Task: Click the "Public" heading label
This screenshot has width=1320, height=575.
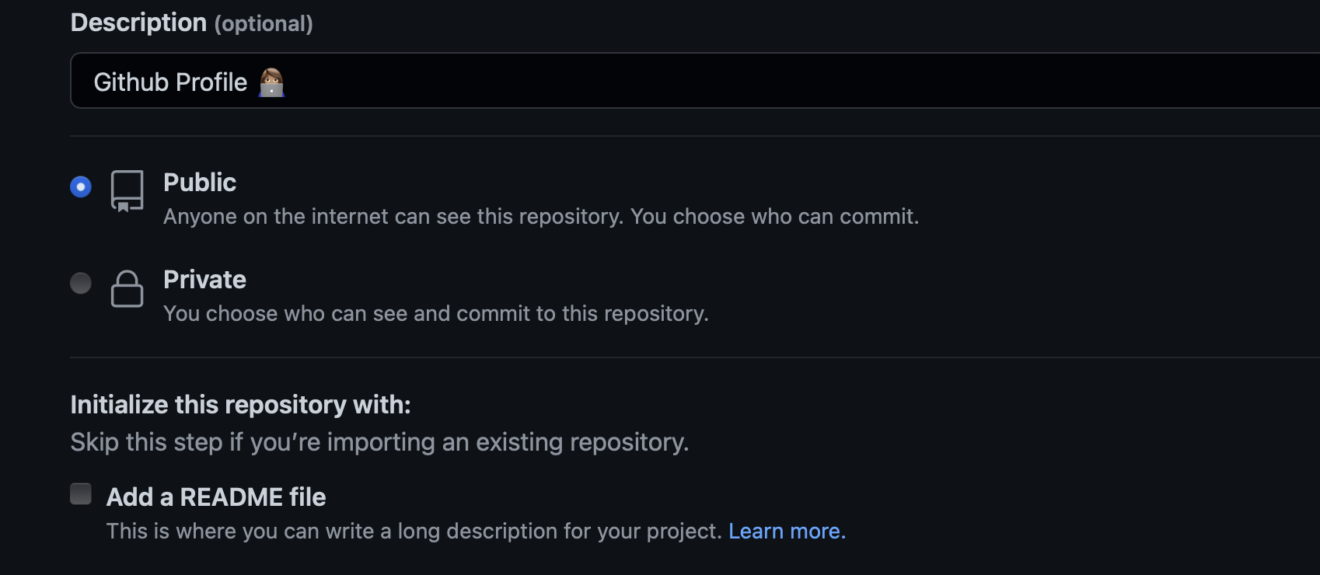Action: click(x=200, y=182)
